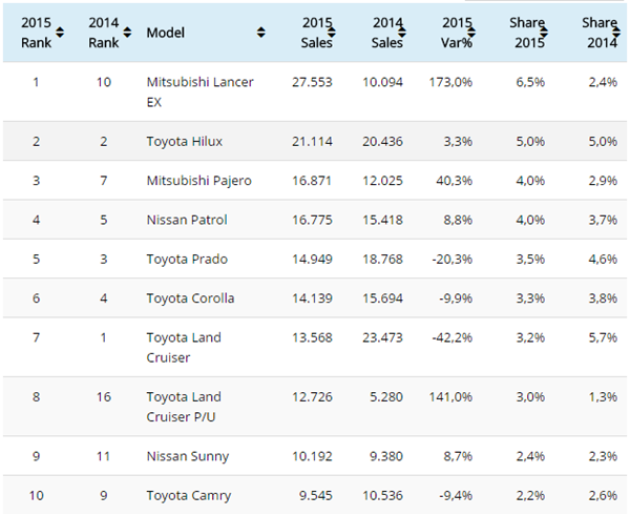The image size is (630, 515).
Task: Select the 18.768 sales cell
Action: [x=382, y=259]
